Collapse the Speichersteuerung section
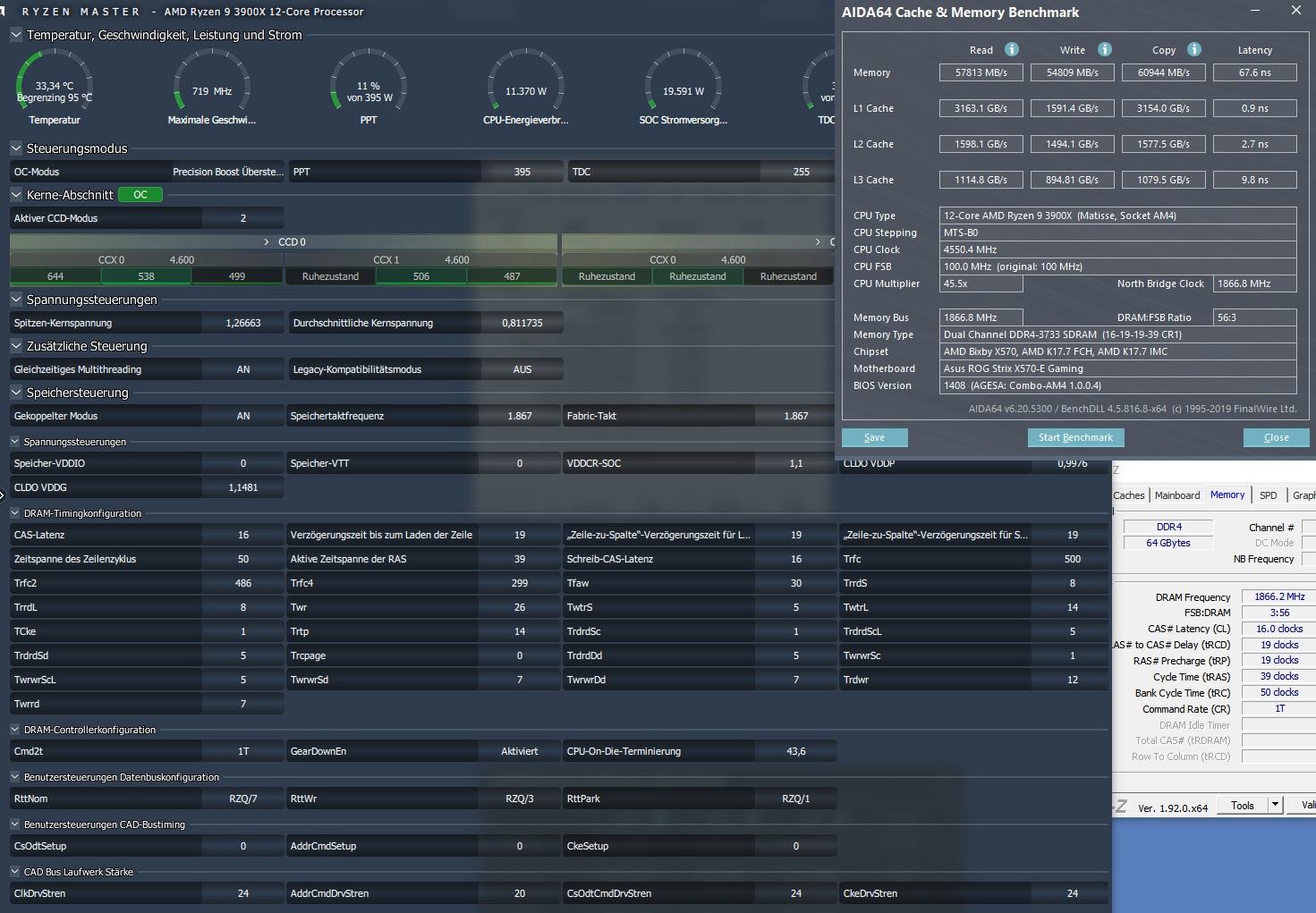This screenshot has height=913, width=1316. [16, 393]
